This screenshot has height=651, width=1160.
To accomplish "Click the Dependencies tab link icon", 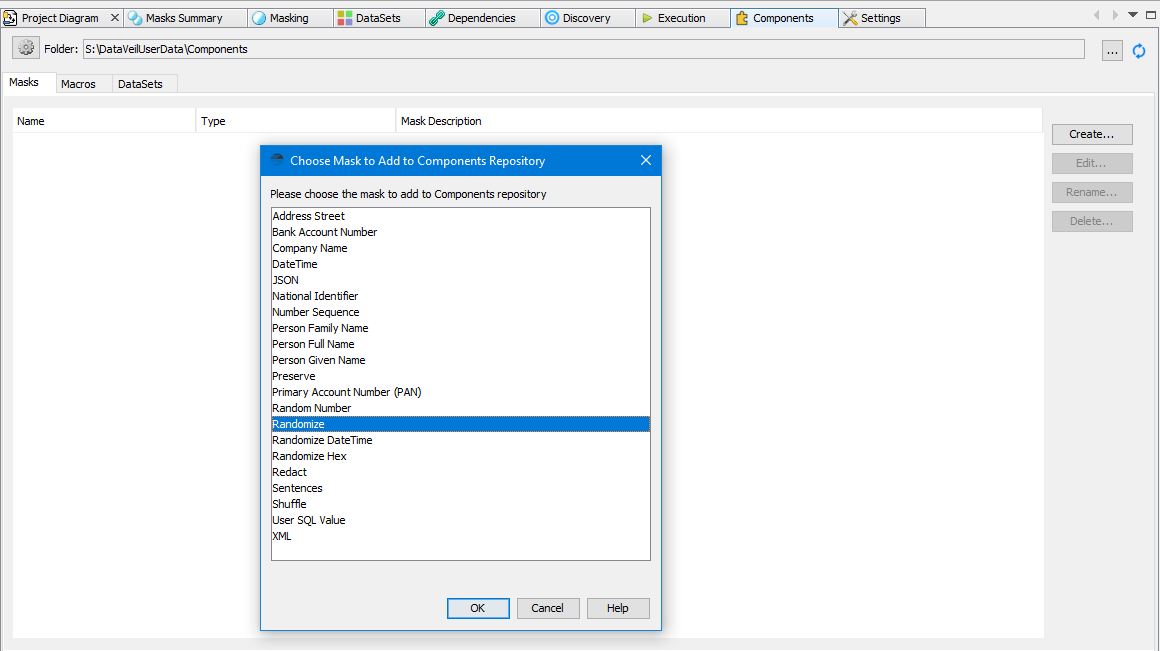I will (x=436, y=18).
